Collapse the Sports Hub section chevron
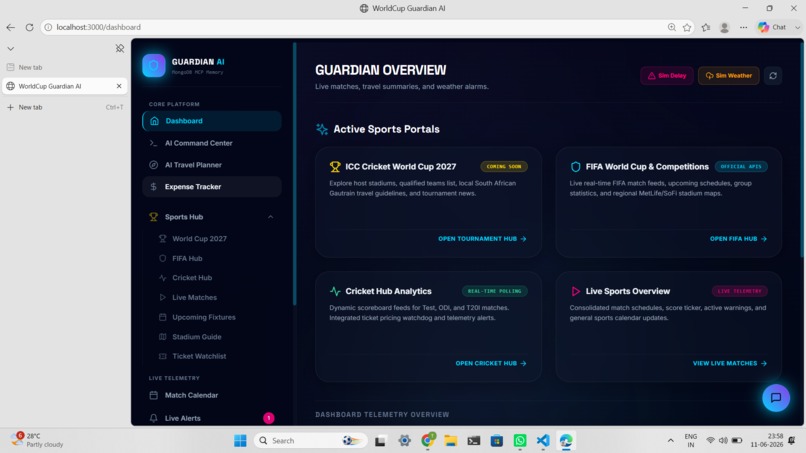Image resolution: width=806 pixels, height=453 pixels. point(270,217)
